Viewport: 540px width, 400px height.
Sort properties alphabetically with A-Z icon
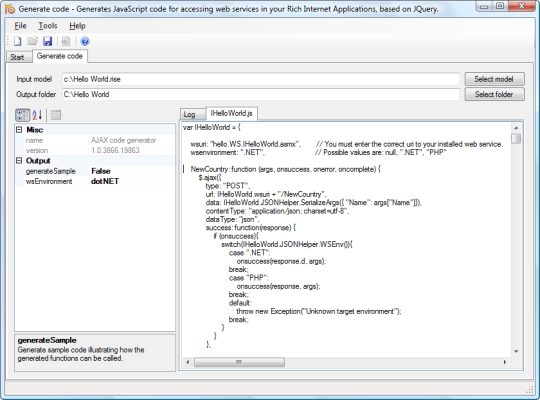[x=37, y=115]
